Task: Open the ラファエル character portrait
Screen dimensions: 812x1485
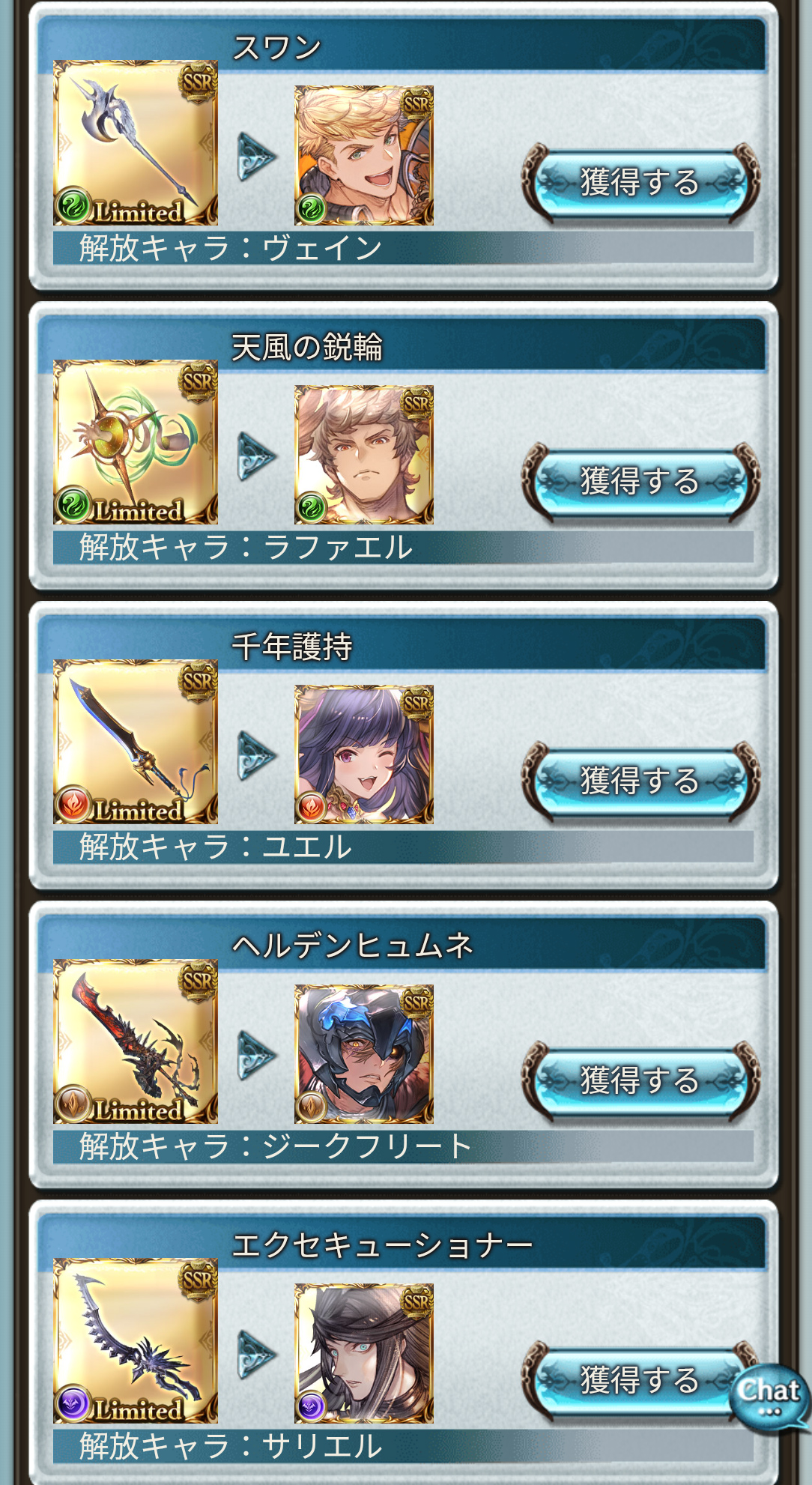Action: coord(364,455)
